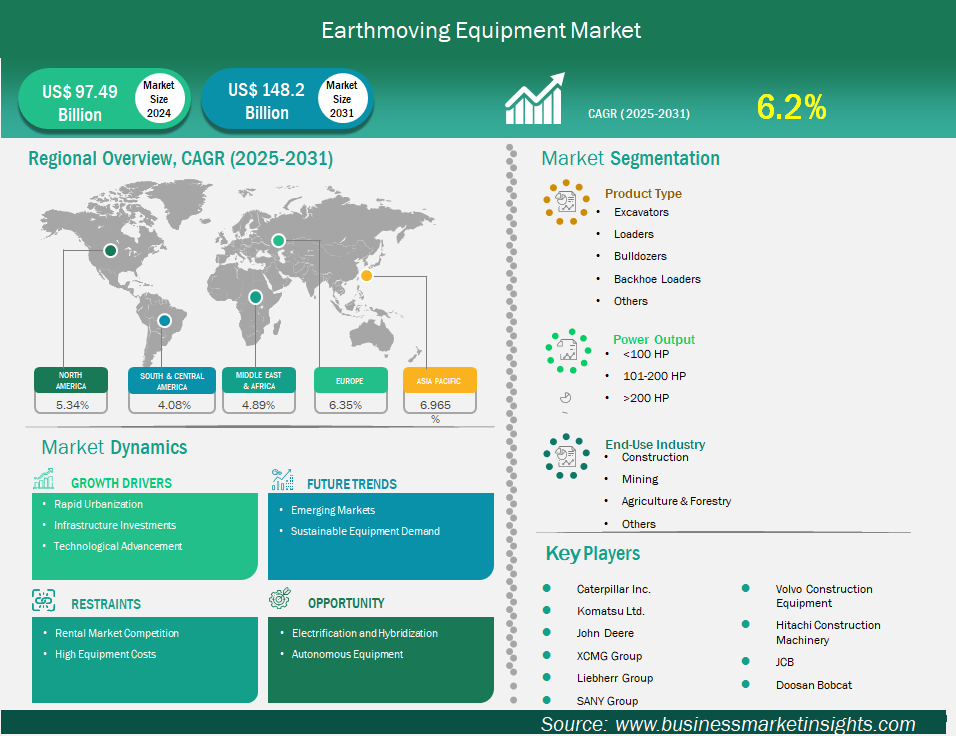
Task: Select the Asia Pacific orange map marker
Action: [367, 276]
